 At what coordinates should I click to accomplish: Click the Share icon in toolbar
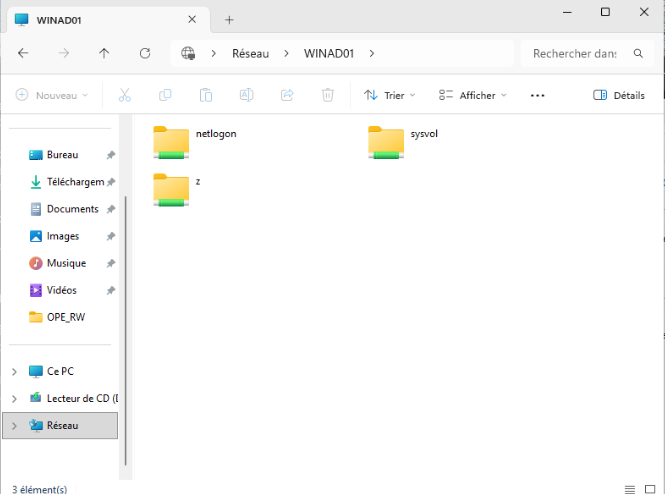point(287,95)
